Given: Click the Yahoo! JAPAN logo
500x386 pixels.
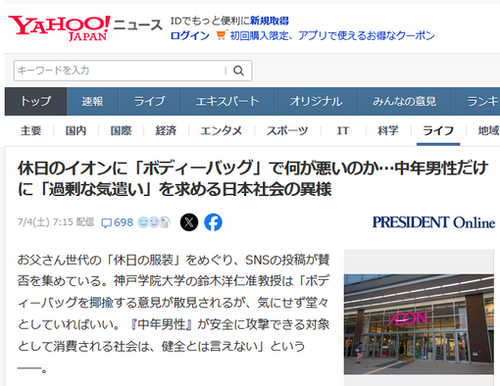Looking at the screenshot, I should [59, 28].
